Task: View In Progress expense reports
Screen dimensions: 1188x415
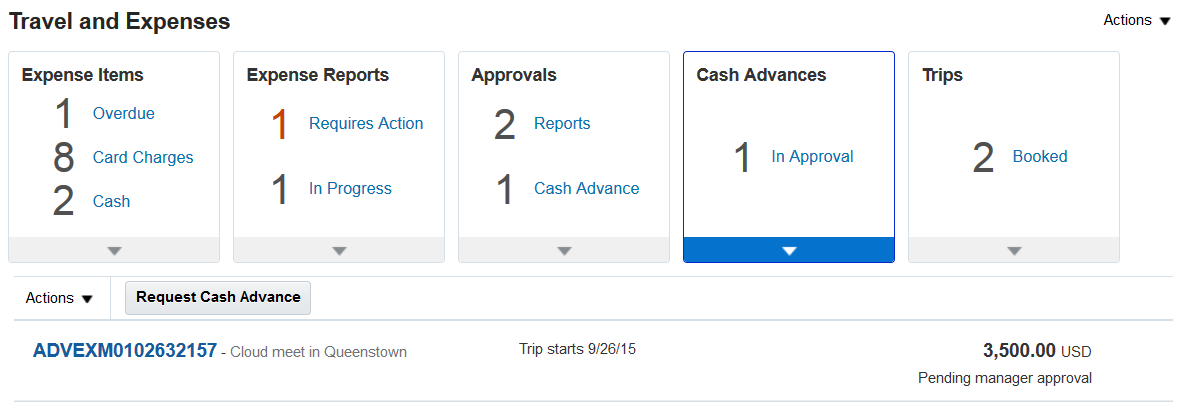Action: (350, 188)
